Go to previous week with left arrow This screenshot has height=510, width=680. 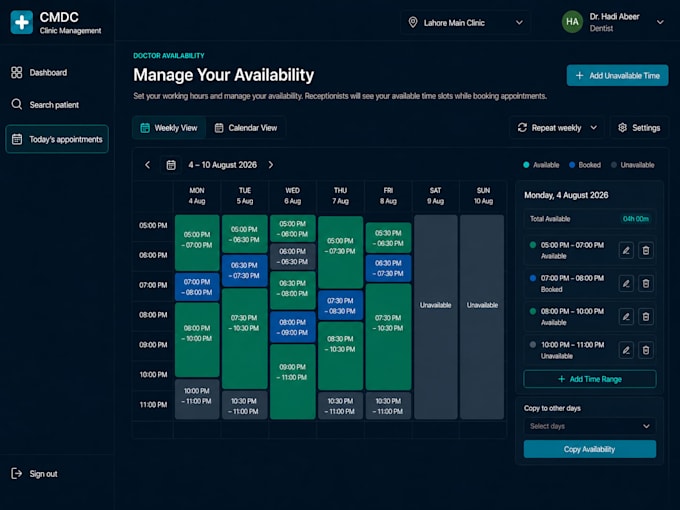pos(147,165)
